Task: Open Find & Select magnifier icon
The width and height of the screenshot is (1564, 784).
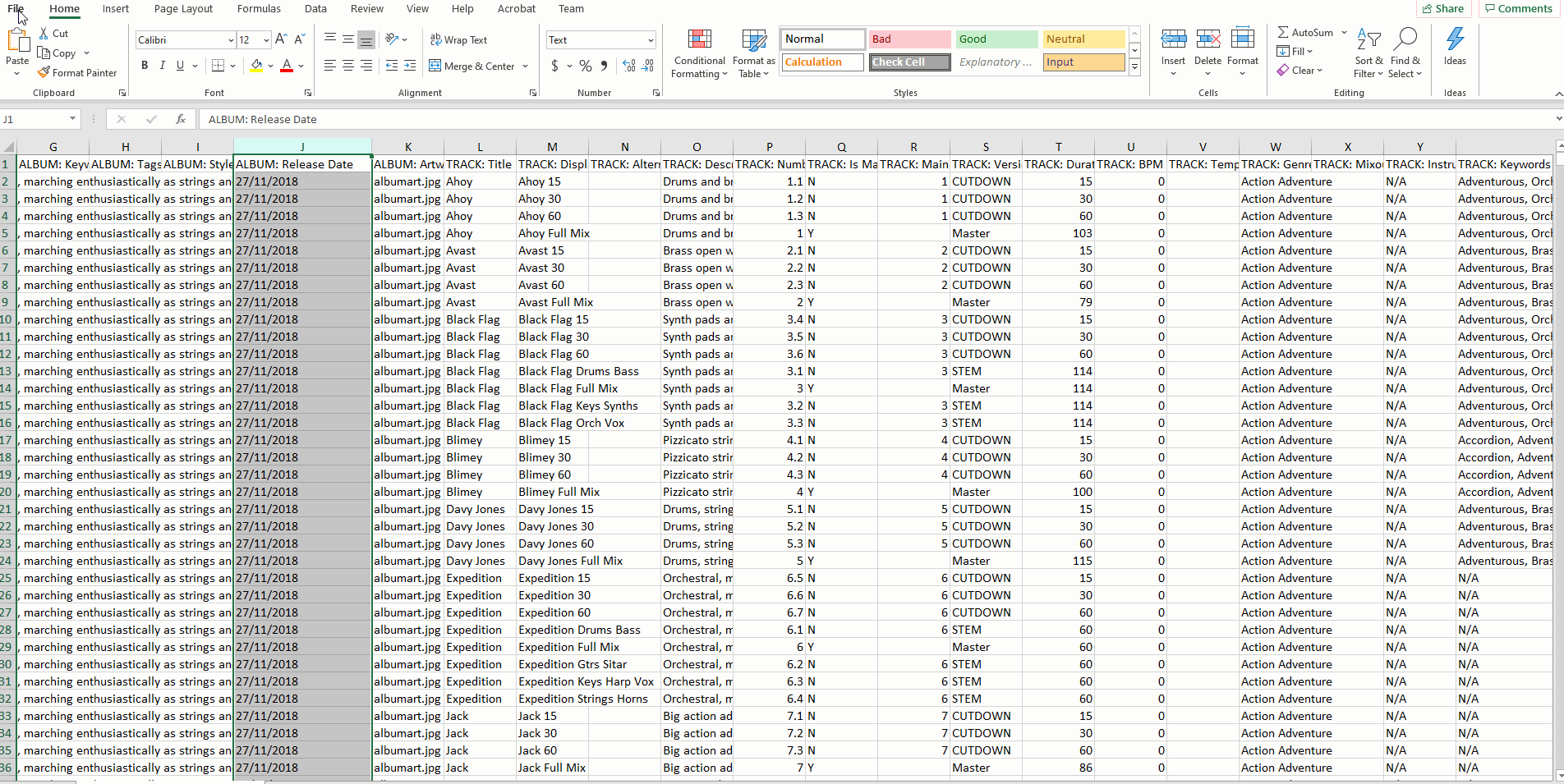Action: click(x=1405, y=39)
